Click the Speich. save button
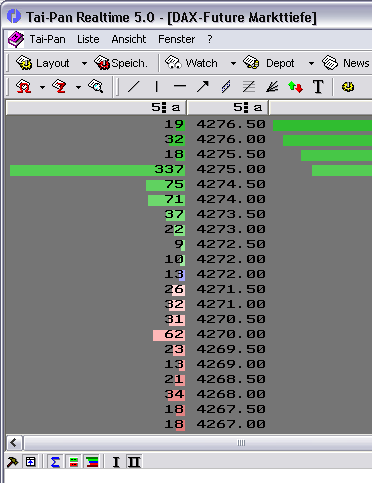 click(121, 63)
